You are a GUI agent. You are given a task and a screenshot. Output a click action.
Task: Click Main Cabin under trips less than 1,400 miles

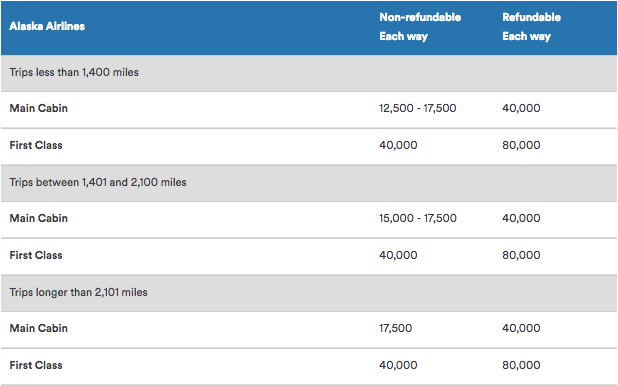tap(39, 108)
